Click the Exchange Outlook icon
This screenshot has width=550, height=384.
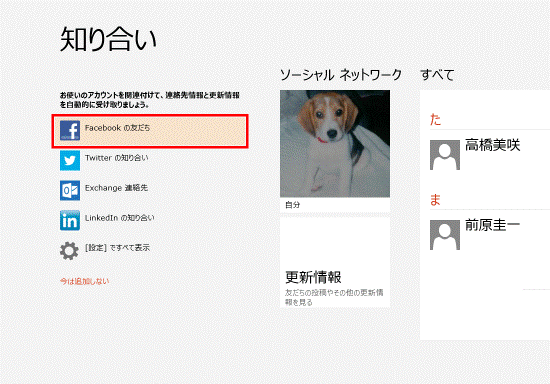pos(70,190)
